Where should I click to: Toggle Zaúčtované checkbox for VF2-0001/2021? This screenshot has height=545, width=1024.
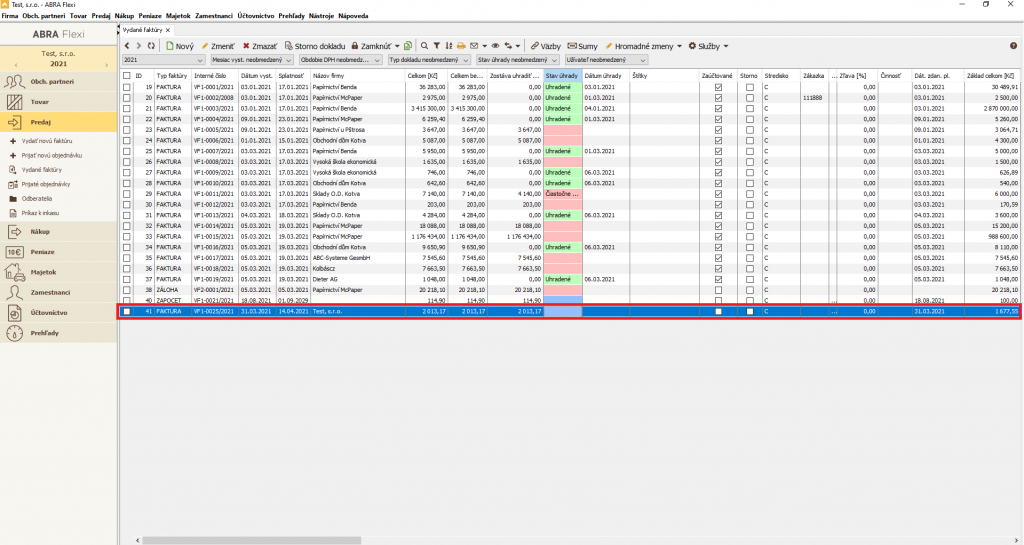tap(718, 290)
